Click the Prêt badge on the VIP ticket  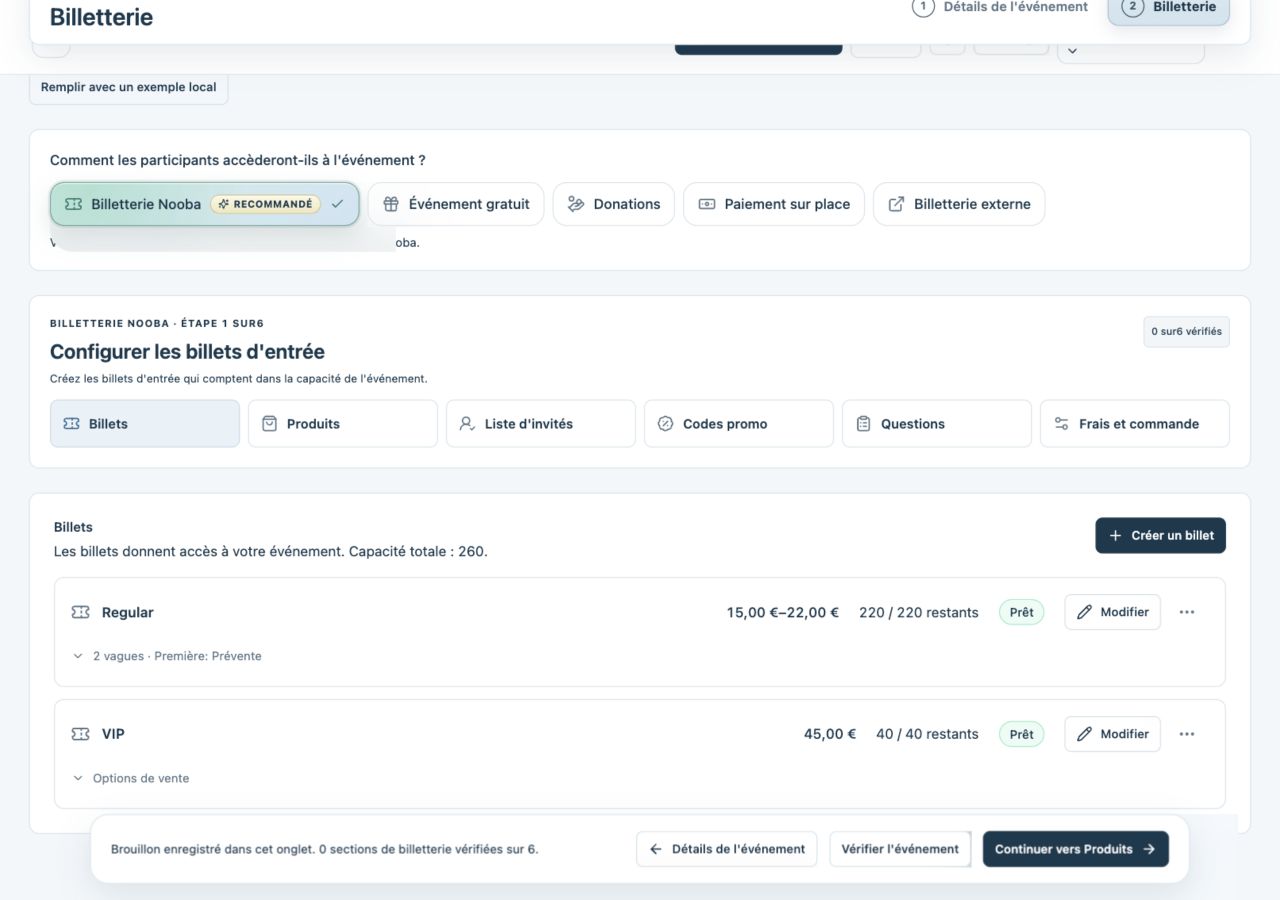pyautogui.click(x=1021, y=734)
